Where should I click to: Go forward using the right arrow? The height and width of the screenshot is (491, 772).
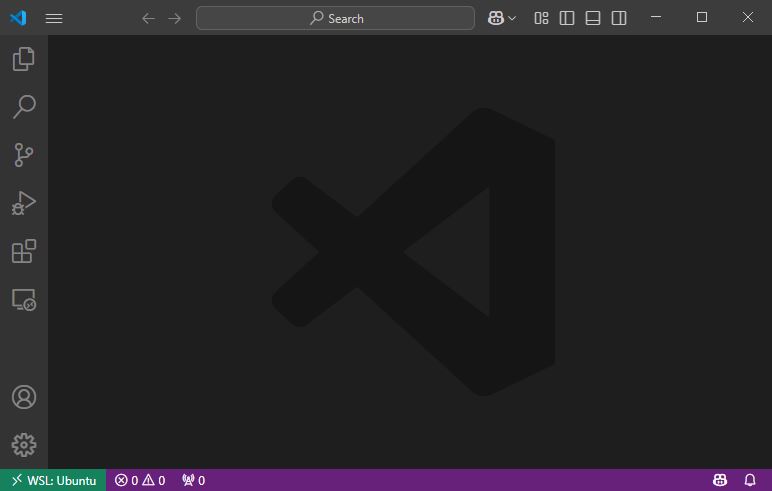point(174,18)
